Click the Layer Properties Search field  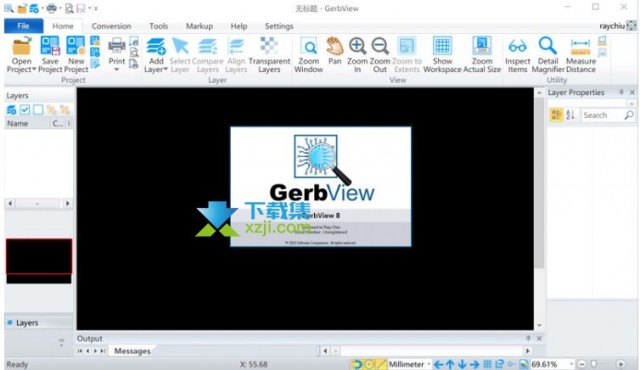coord(603,115)
